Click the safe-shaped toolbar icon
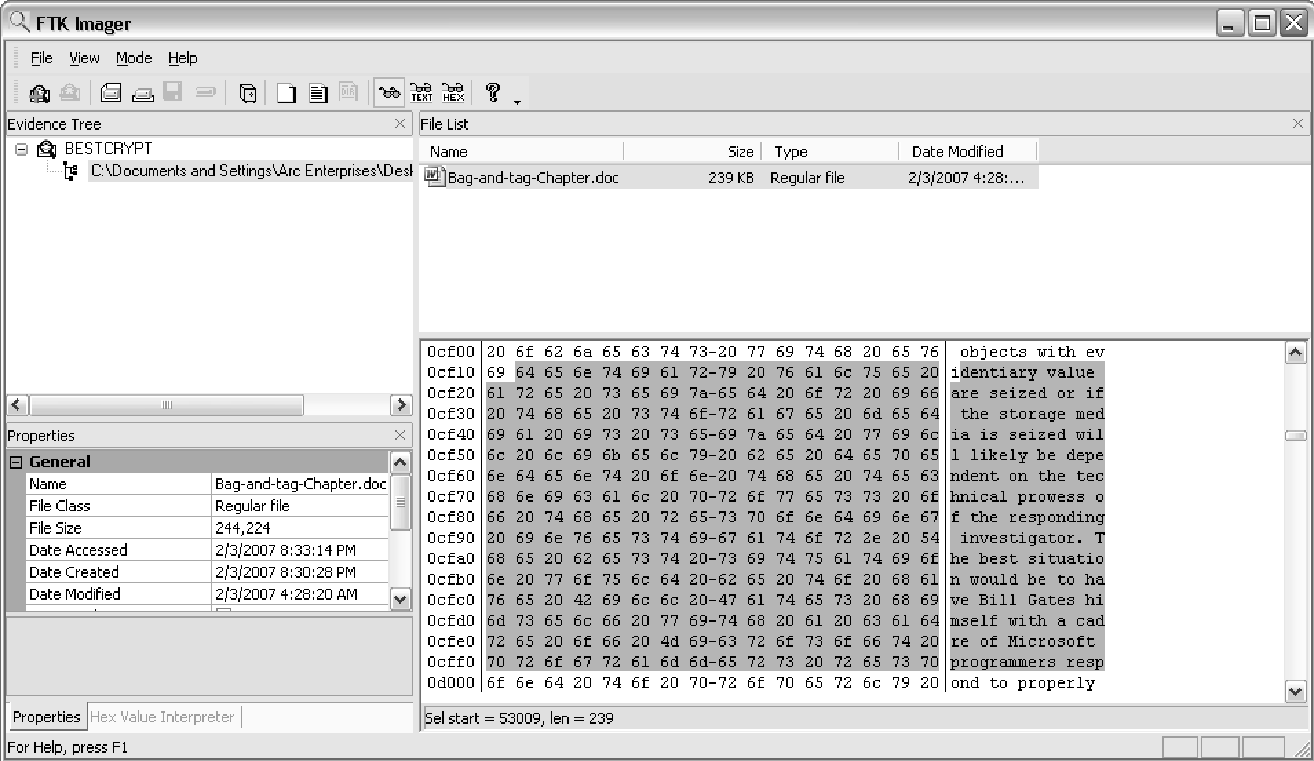 248,93
